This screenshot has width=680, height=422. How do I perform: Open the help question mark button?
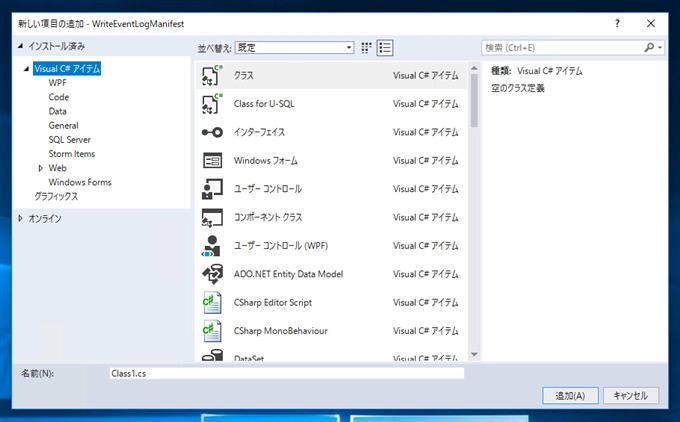click(617, 23)
